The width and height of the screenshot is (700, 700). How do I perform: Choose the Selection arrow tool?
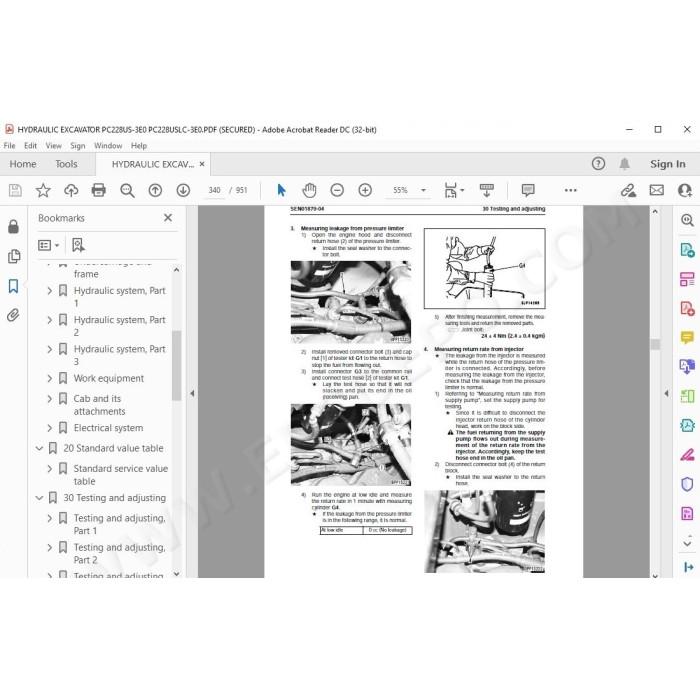tap(281, 191)
